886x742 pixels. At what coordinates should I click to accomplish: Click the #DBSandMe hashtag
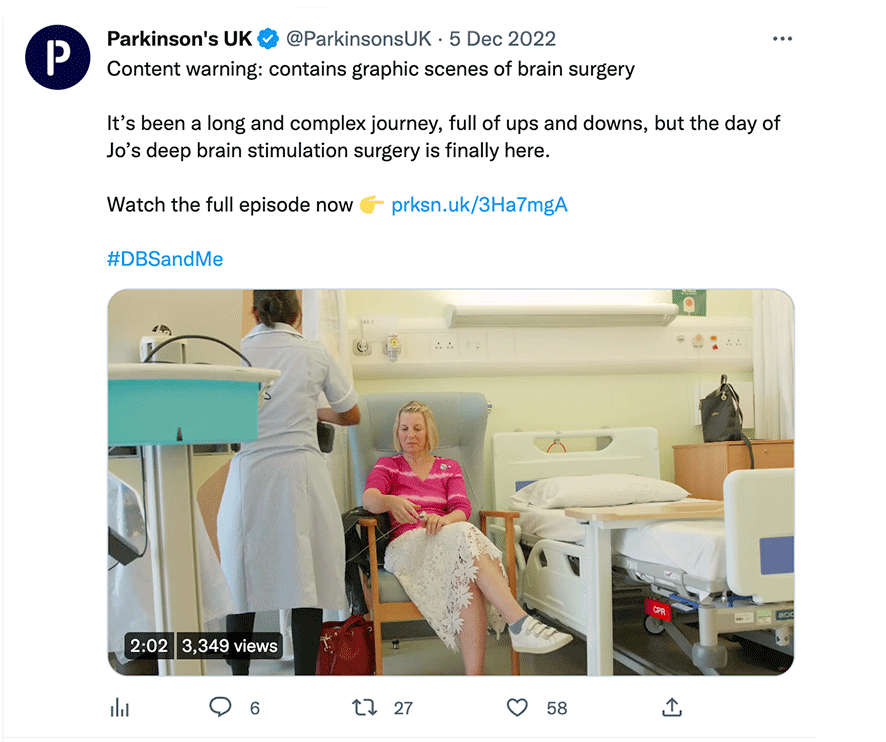(165, 259)
